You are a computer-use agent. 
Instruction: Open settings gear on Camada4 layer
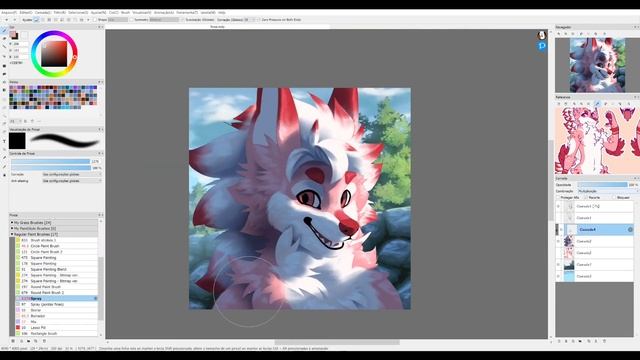point(630,229)
